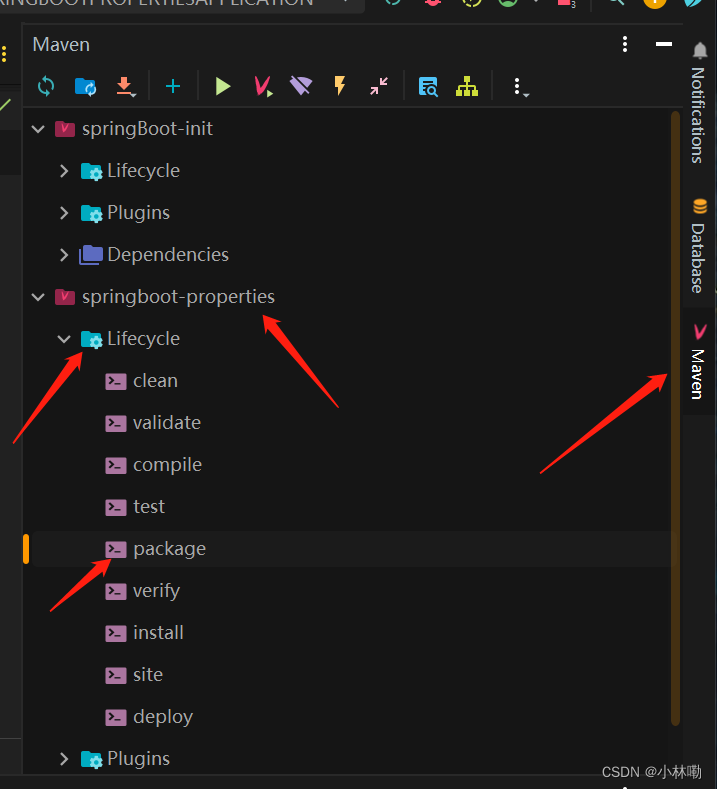
Task: Reload all Maven projects
Action: tap(46, 87)
